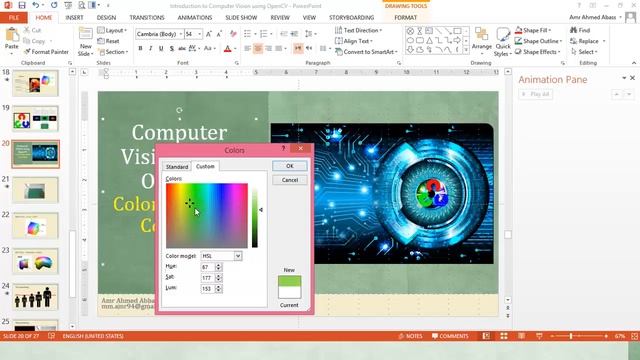Adjust the luminance slider bar
The width and height of the screenshot is (640, 360).
click(x=255, y=218)
